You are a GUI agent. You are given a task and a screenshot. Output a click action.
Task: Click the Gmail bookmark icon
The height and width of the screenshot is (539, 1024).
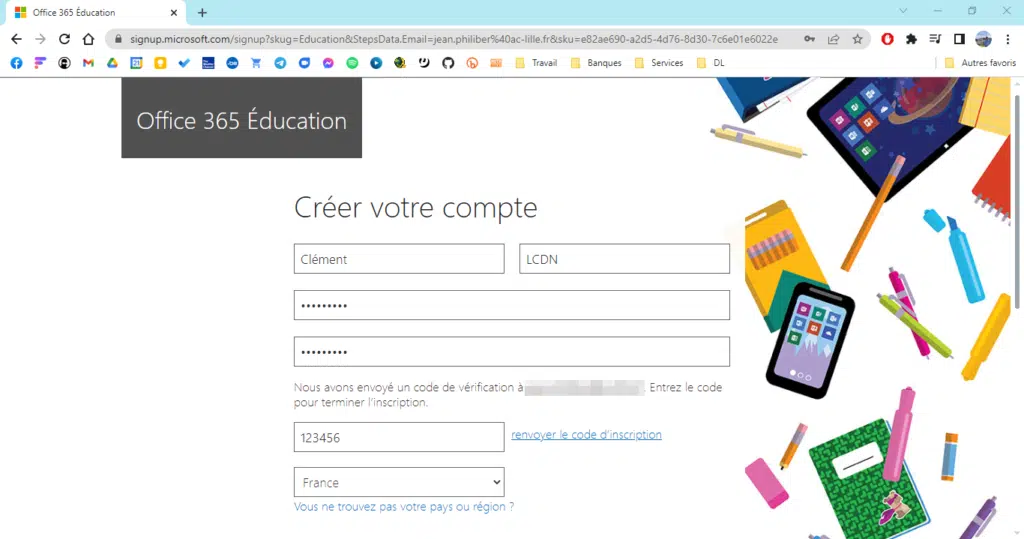(x=88, y=63)
